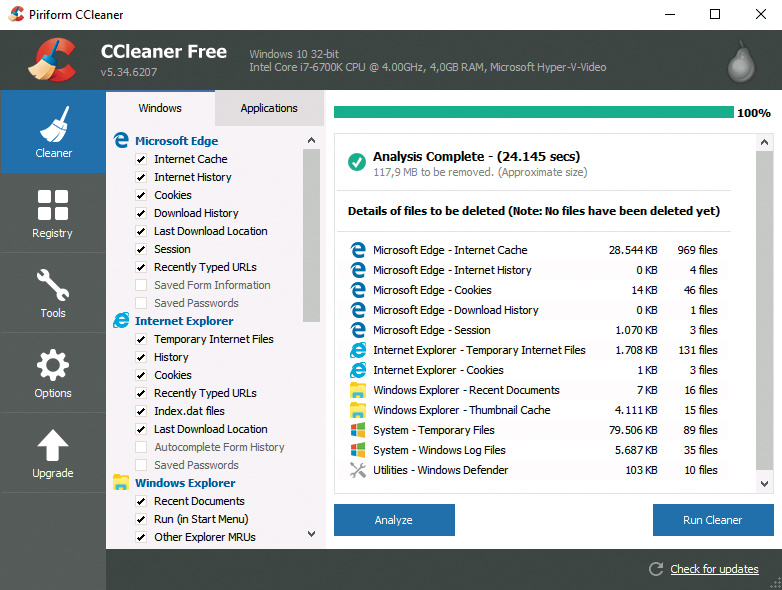782x590 pixels.
Task: Minimize the CCleaner window
Action: (x=670, y=14)
